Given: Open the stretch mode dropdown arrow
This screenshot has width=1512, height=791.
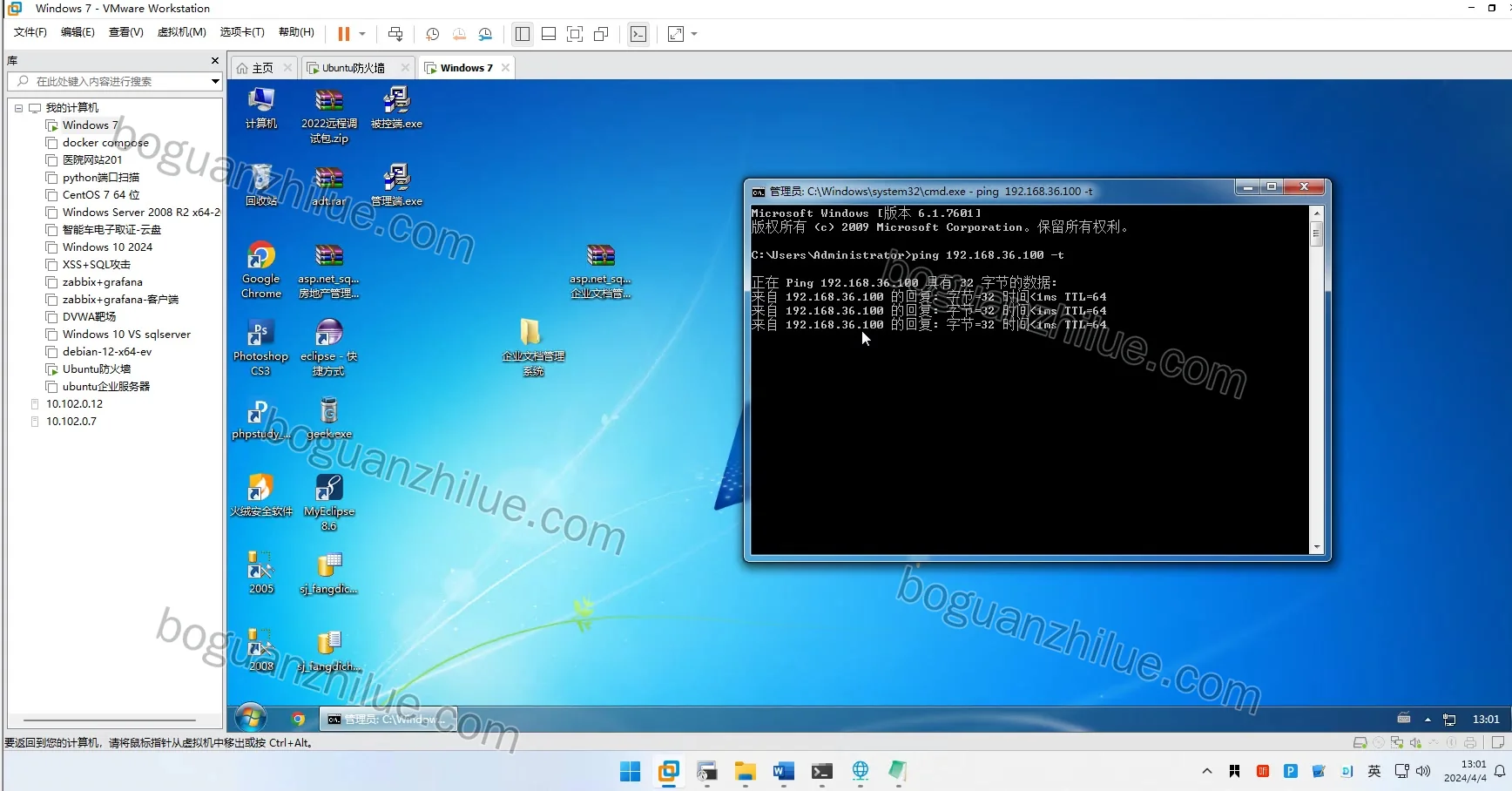Looking at the screenshot, I should (x=694, y=34).
